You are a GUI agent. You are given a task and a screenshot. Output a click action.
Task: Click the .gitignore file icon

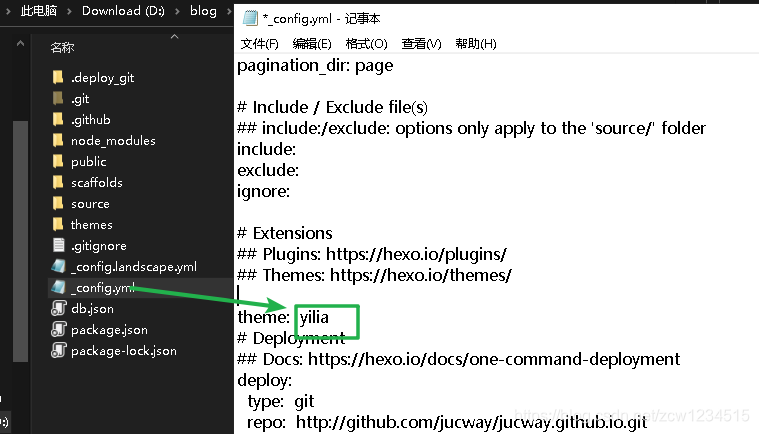(x=59, y=245)
